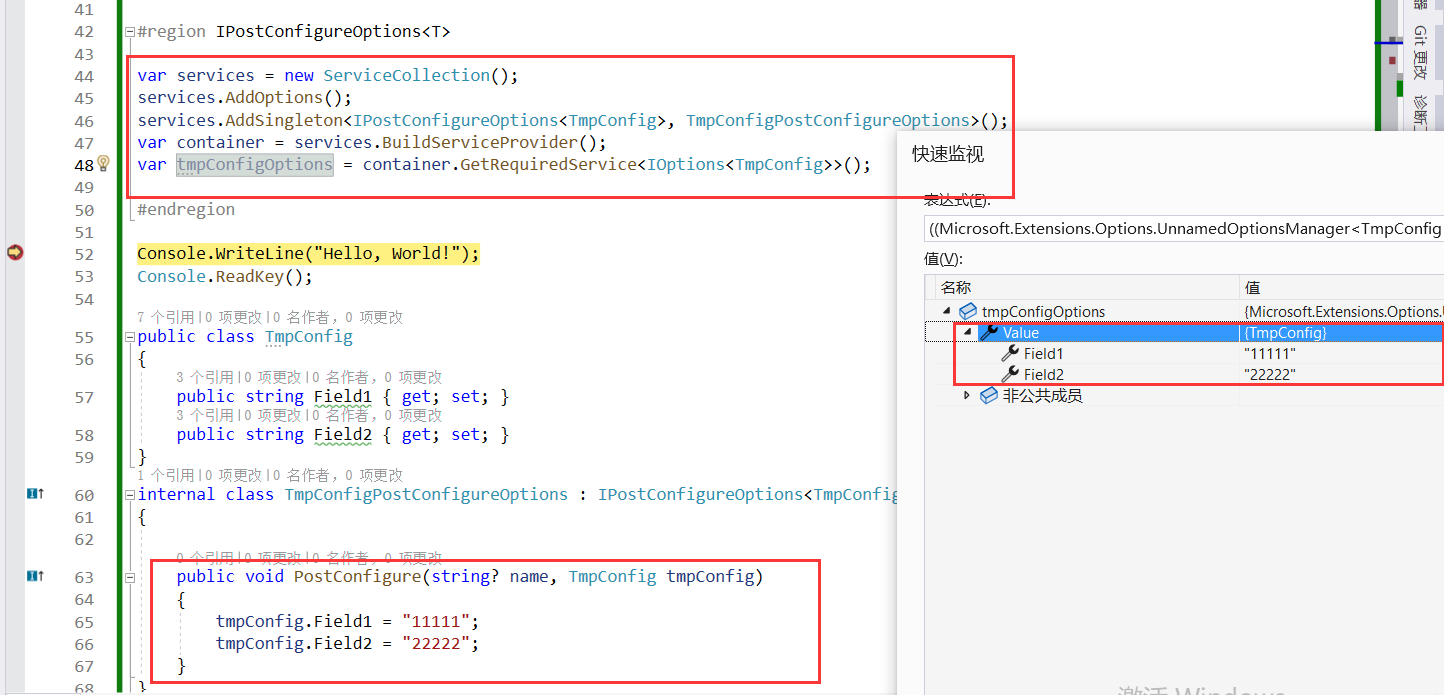The width and height of the screenshot is (1444, 695).
Task: Collapse the TmpConfigPostConfigureOptions class block
Action: point(129,495)
